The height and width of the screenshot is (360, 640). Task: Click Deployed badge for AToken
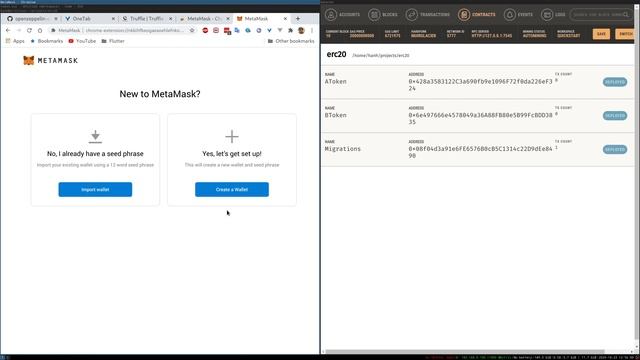pos(615,82)
